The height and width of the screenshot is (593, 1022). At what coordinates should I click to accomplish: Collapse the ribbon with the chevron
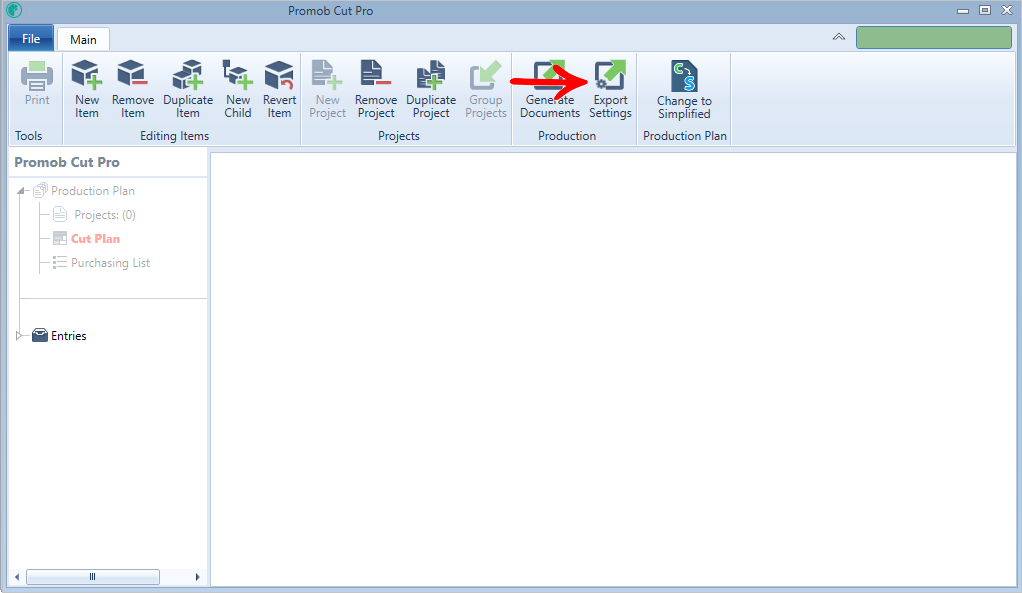coord(839,37)
